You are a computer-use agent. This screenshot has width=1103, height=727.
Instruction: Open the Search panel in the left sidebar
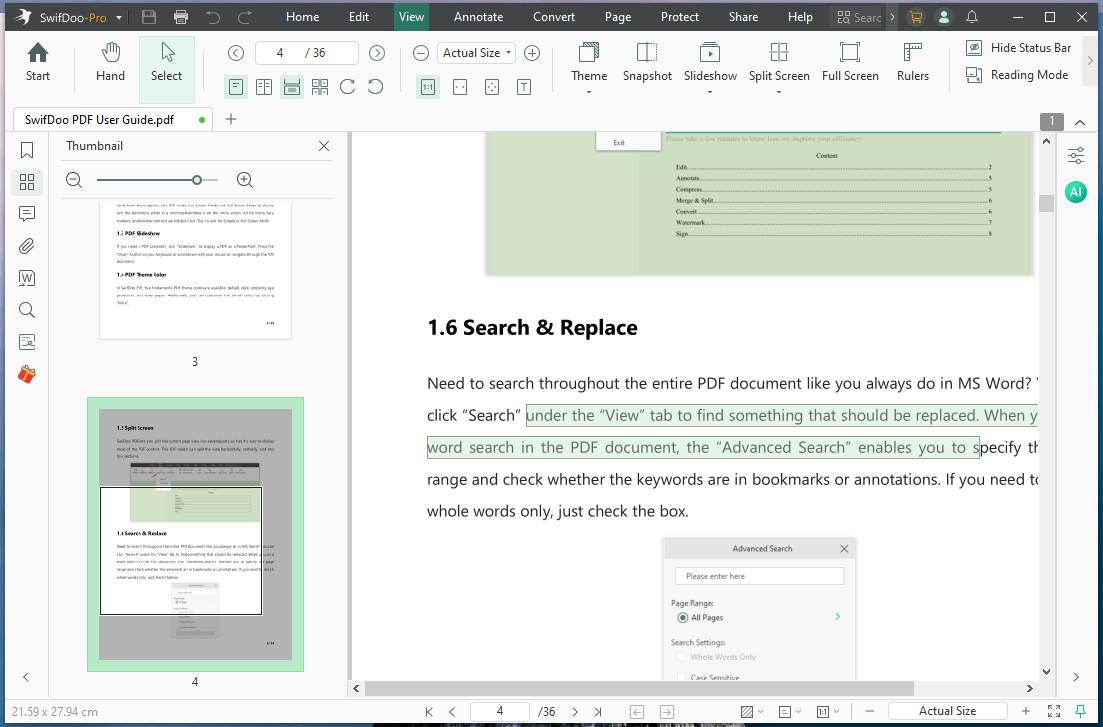click(x=26, y=310)
